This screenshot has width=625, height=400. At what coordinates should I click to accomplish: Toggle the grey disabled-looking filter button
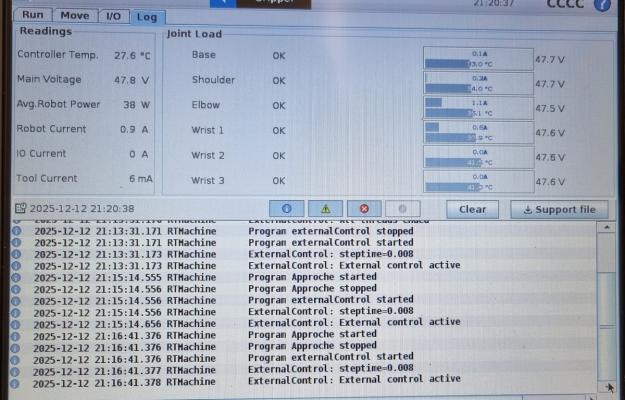tap(403, 209)
